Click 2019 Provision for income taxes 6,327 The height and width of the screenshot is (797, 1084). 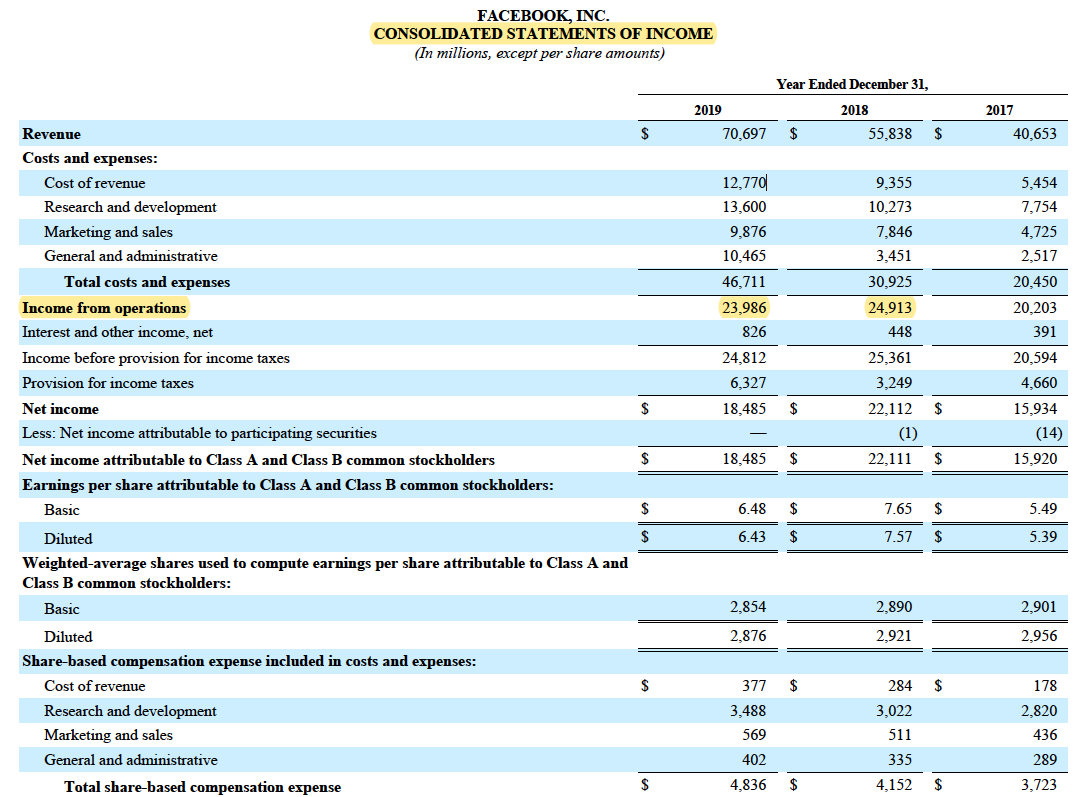tap(748, 382)
